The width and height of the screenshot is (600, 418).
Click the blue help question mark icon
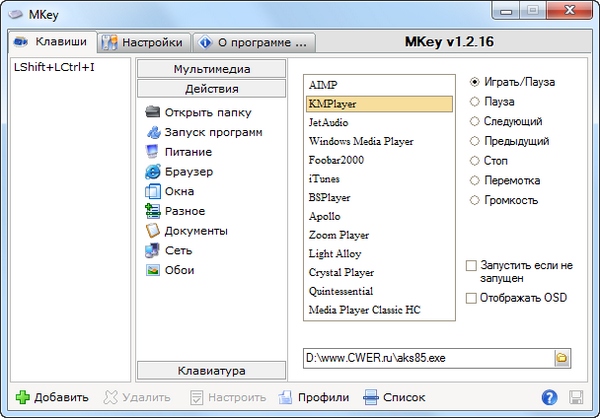pyautogui.click(x=549, y=397)
